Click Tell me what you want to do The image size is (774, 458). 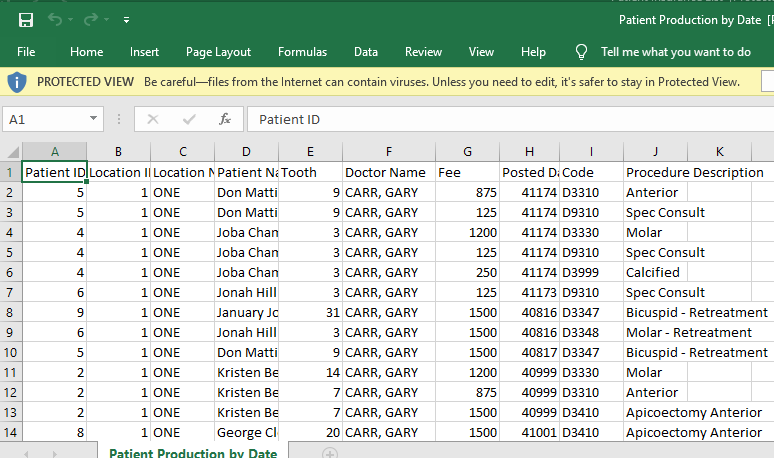tap(675, 52)
